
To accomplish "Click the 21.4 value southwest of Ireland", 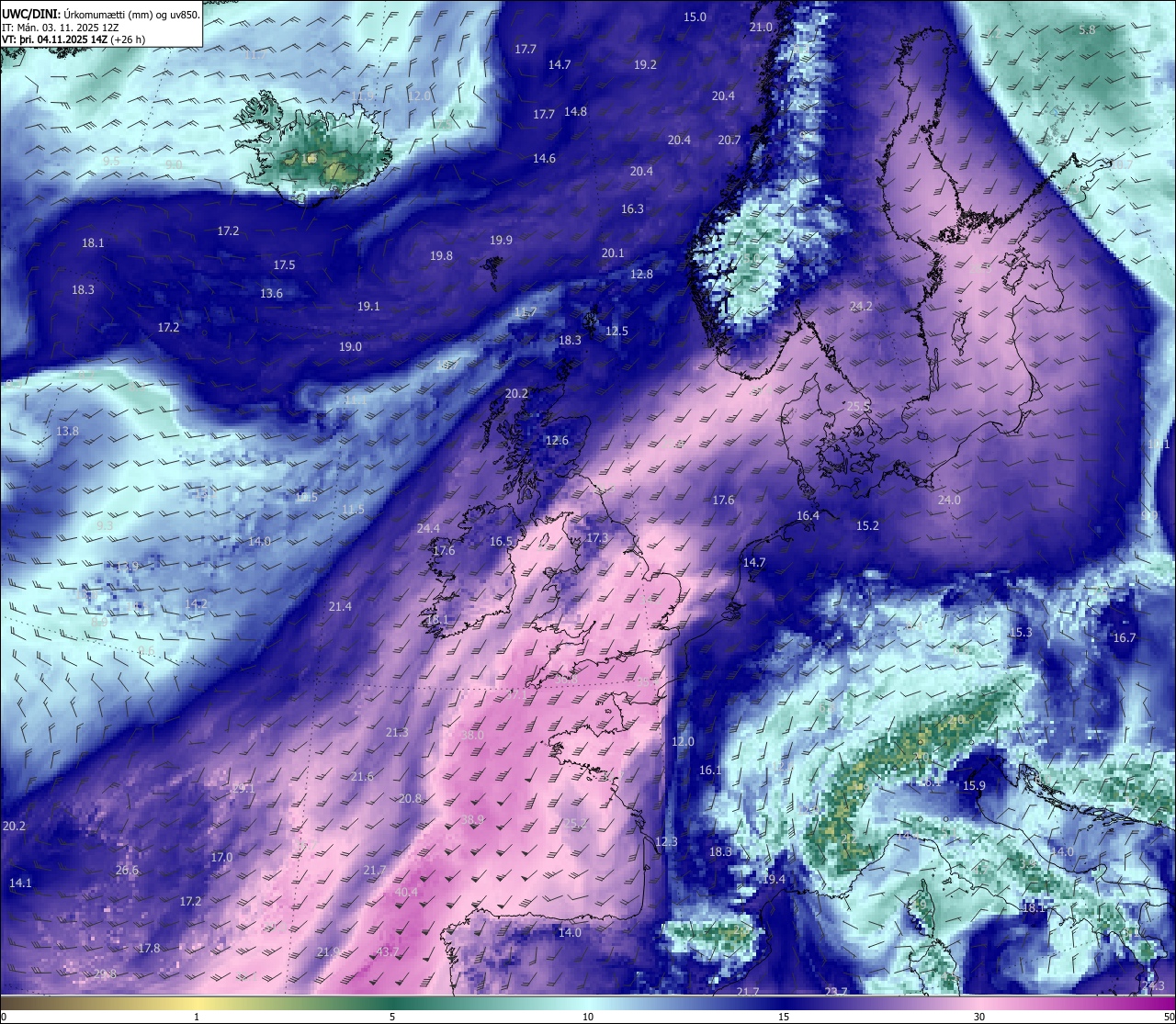I will tap(340, 606).
